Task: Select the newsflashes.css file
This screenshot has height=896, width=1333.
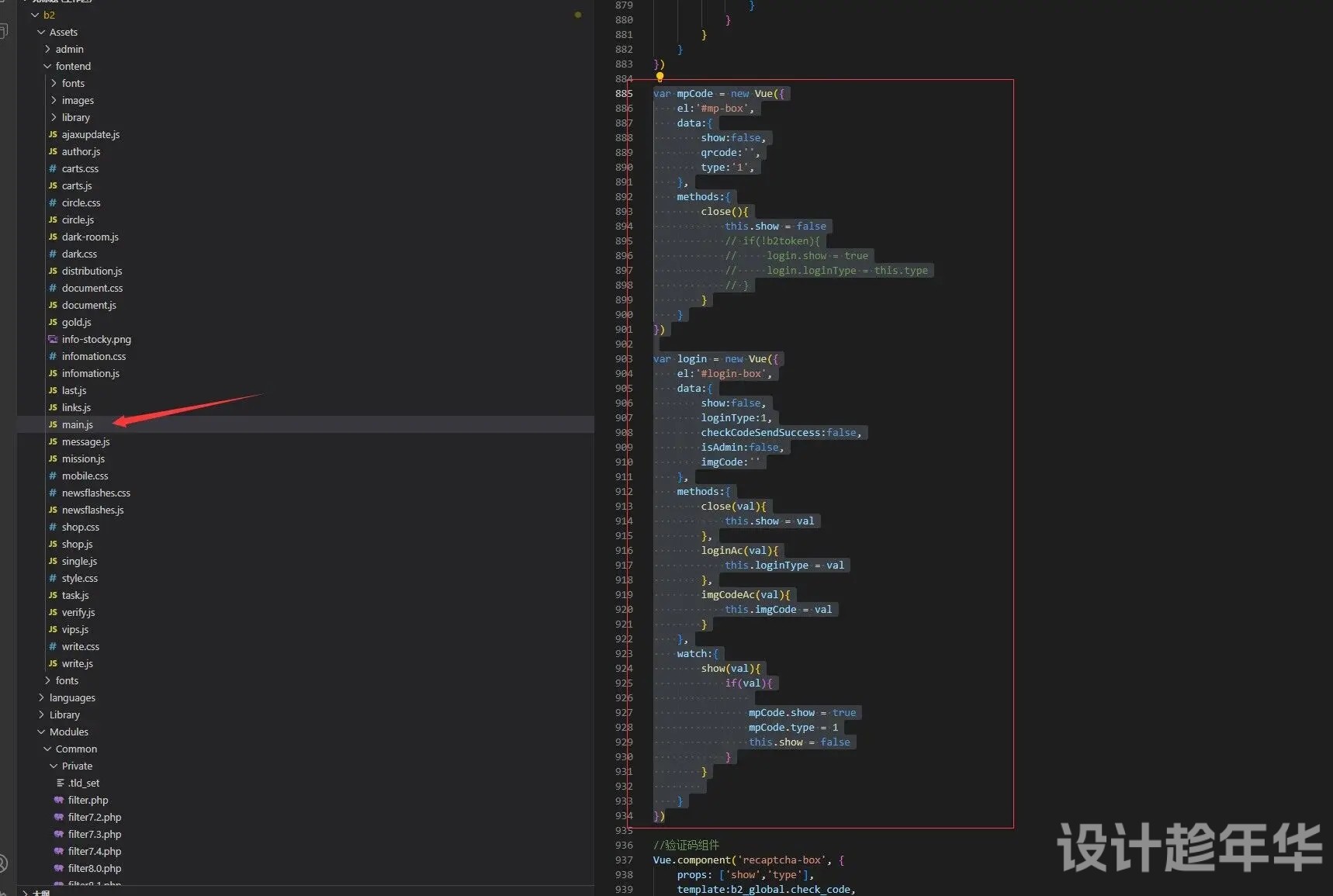Action: 96,493
